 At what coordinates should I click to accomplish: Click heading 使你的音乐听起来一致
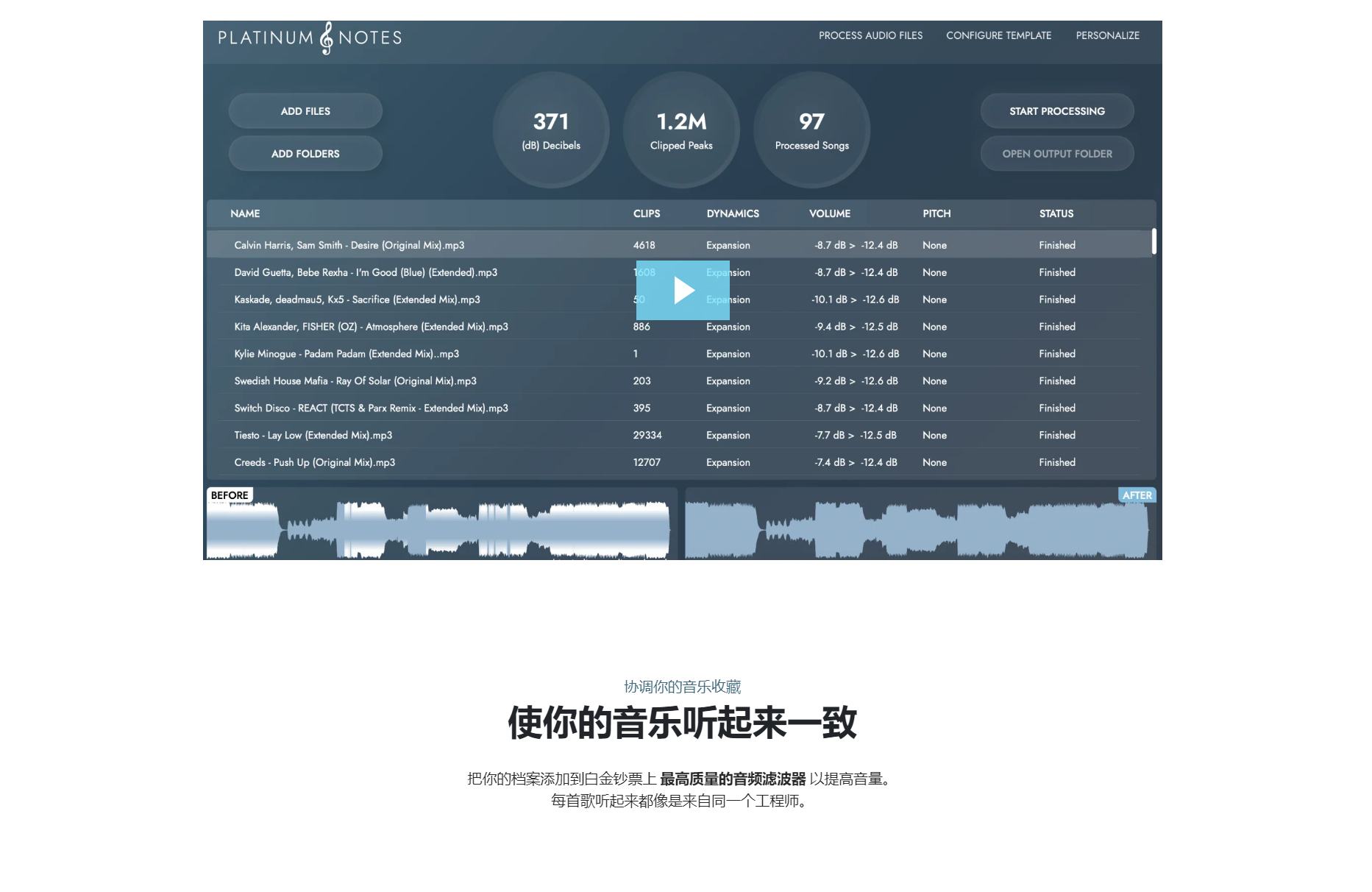tap(682, 723)
